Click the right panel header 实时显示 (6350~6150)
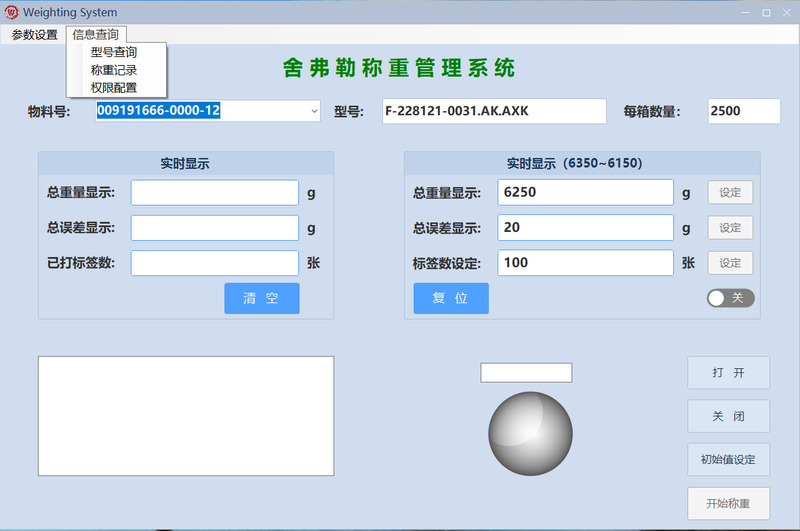 coord(574,163)
